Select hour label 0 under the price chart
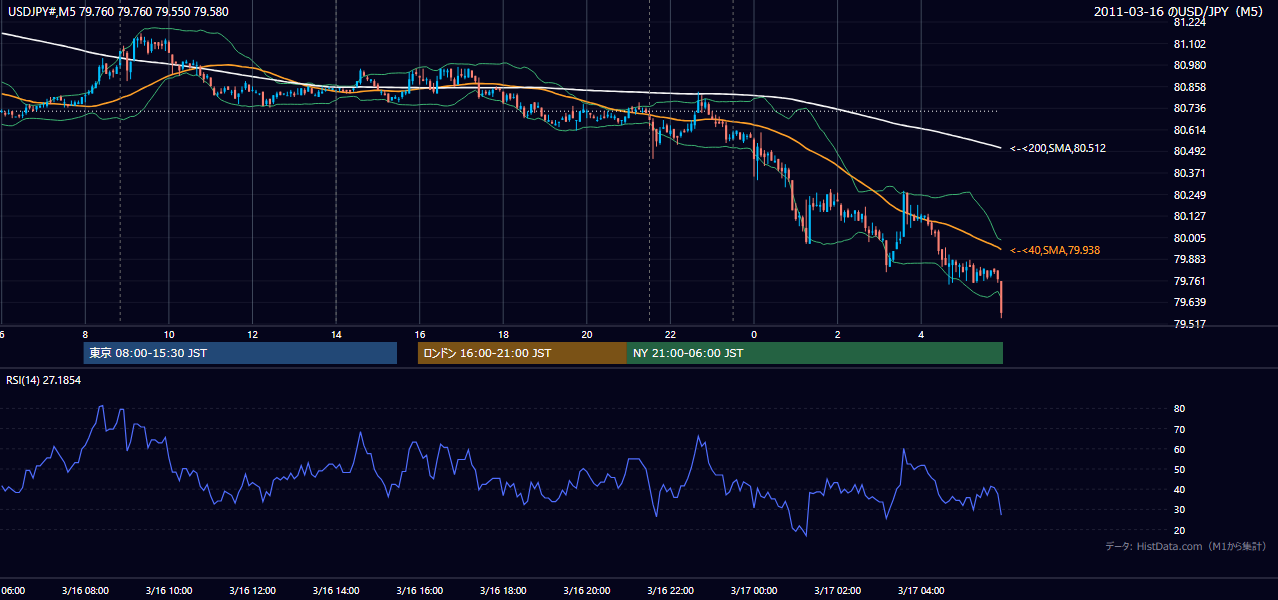Viewport: 1278px width, 600px height. [x=754, y=334]
